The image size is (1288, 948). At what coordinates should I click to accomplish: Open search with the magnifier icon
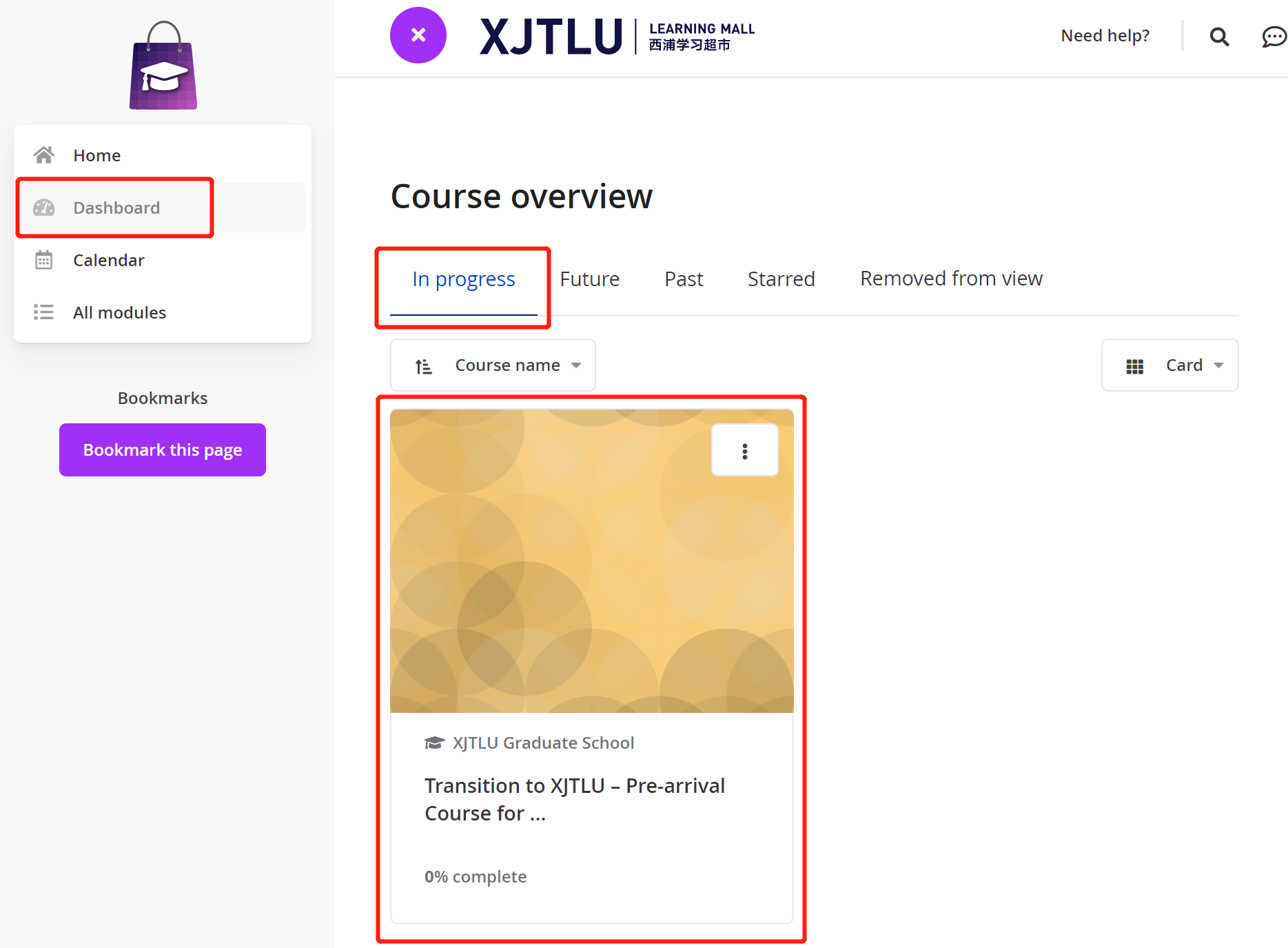point(1219,37)
